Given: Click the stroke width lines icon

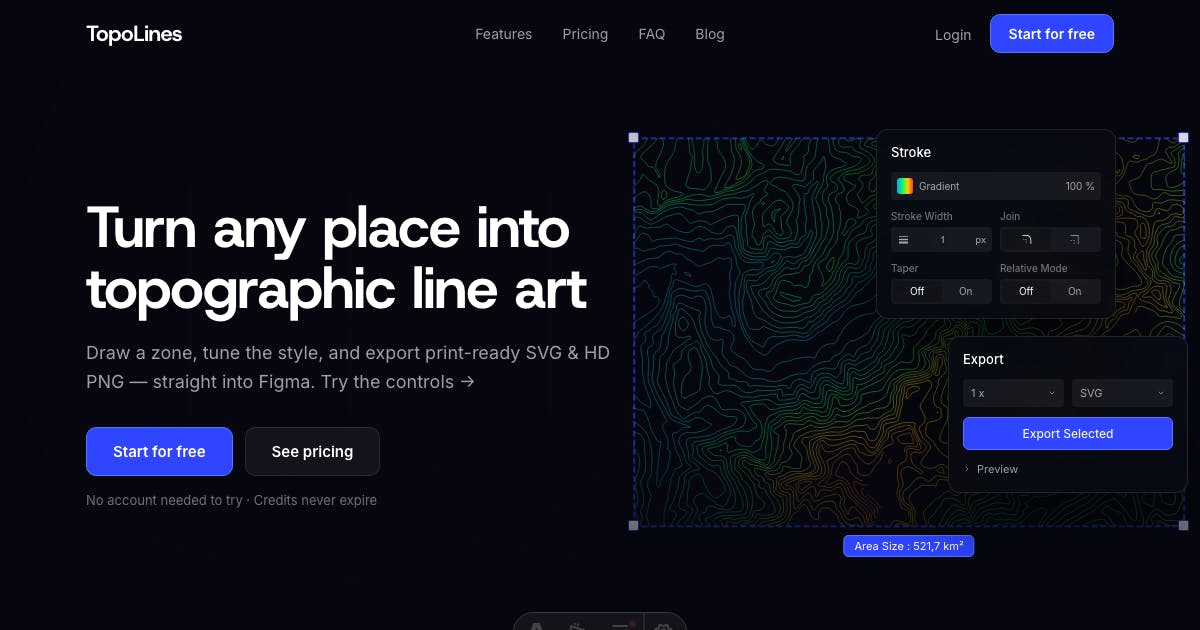Looking at the screenshot, I should click(904, 240).
